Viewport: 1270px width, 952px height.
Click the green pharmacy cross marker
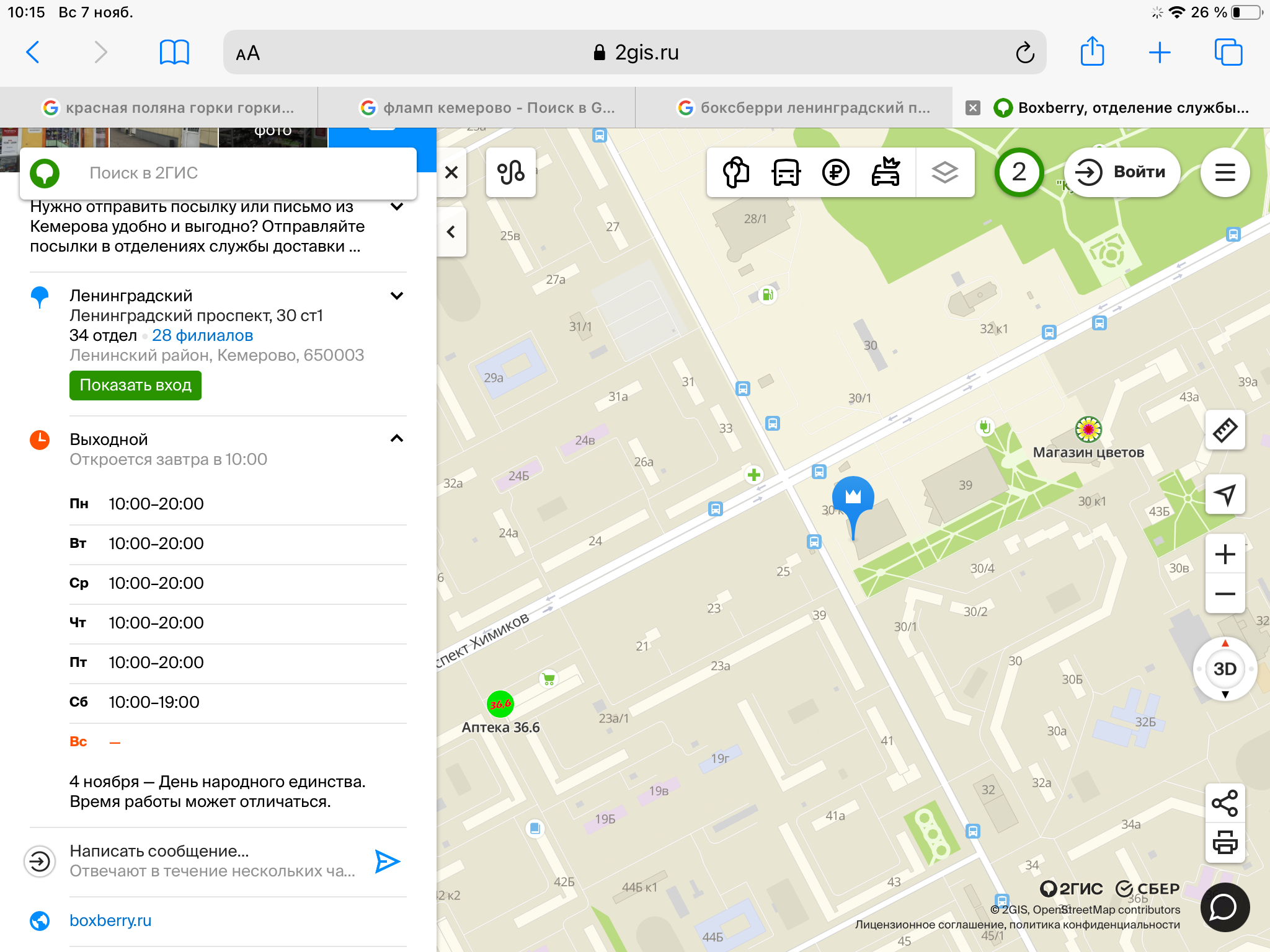(753, 475)
